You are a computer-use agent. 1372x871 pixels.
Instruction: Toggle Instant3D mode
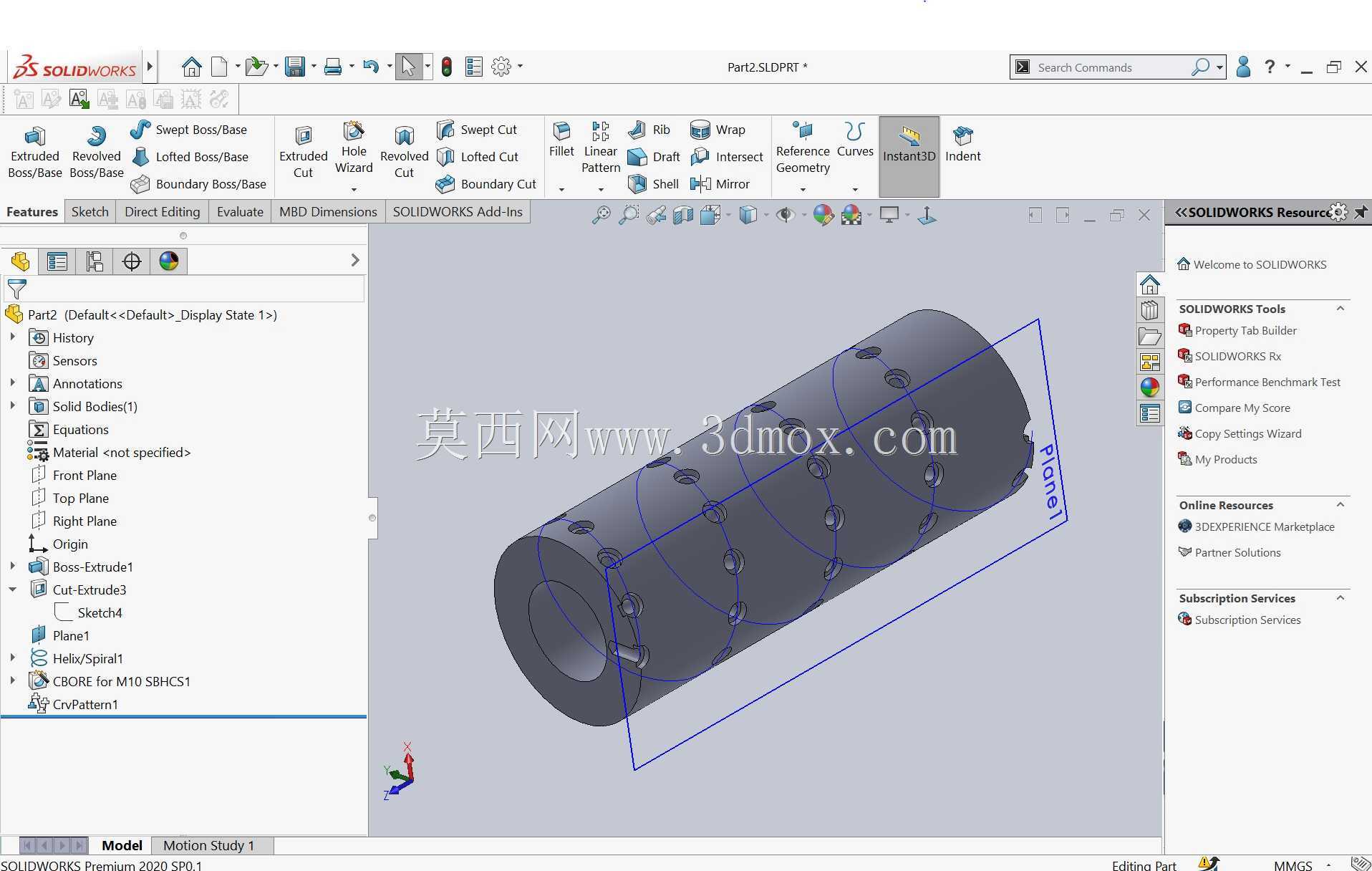coord(909,156)
